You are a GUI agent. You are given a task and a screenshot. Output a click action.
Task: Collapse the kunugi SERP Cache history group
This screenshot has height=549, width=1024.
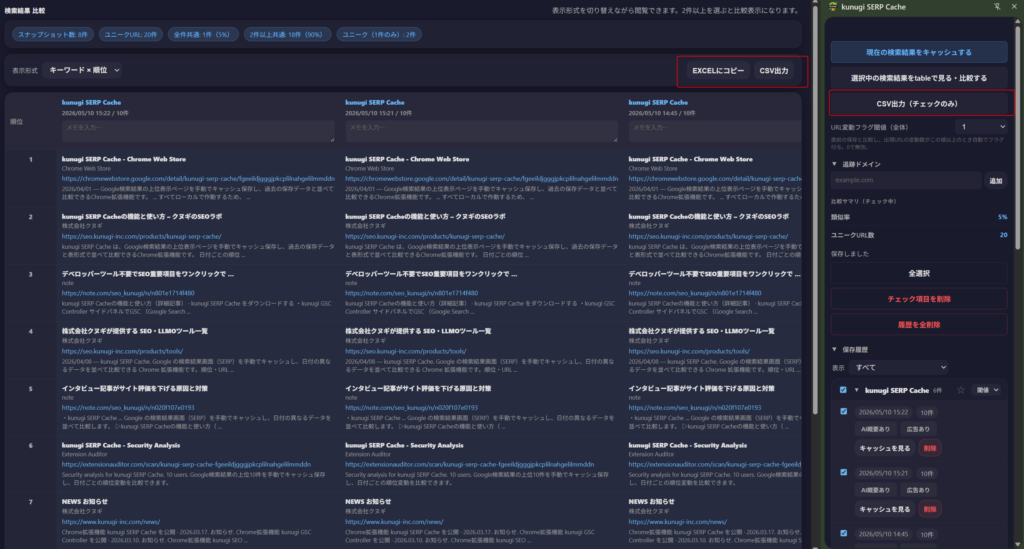857,390
